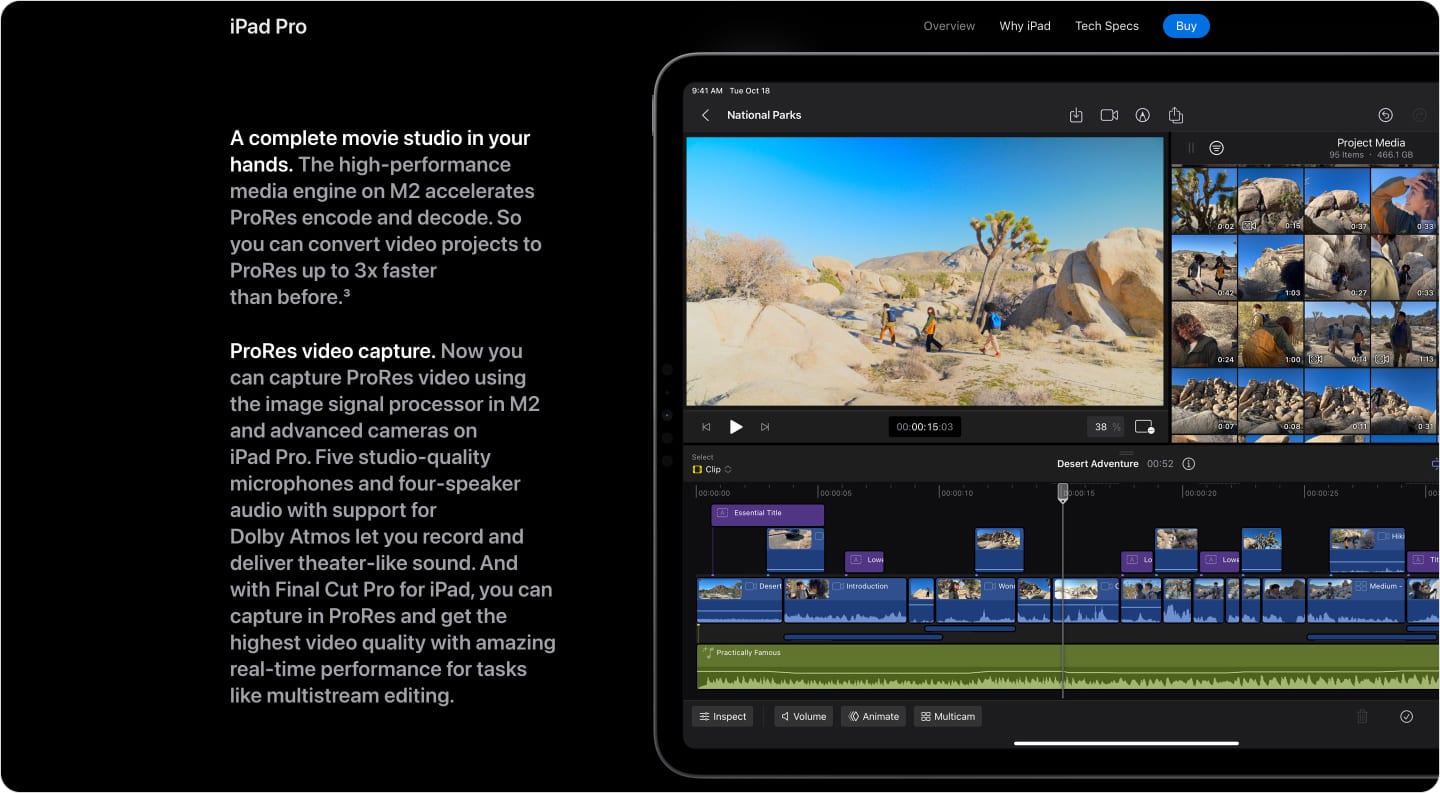Viewport: 1440px width, 793px height.
Task: Select media thumbnail with 1:13 duration
Action: pyautogui.click(x=1405, y=334)
